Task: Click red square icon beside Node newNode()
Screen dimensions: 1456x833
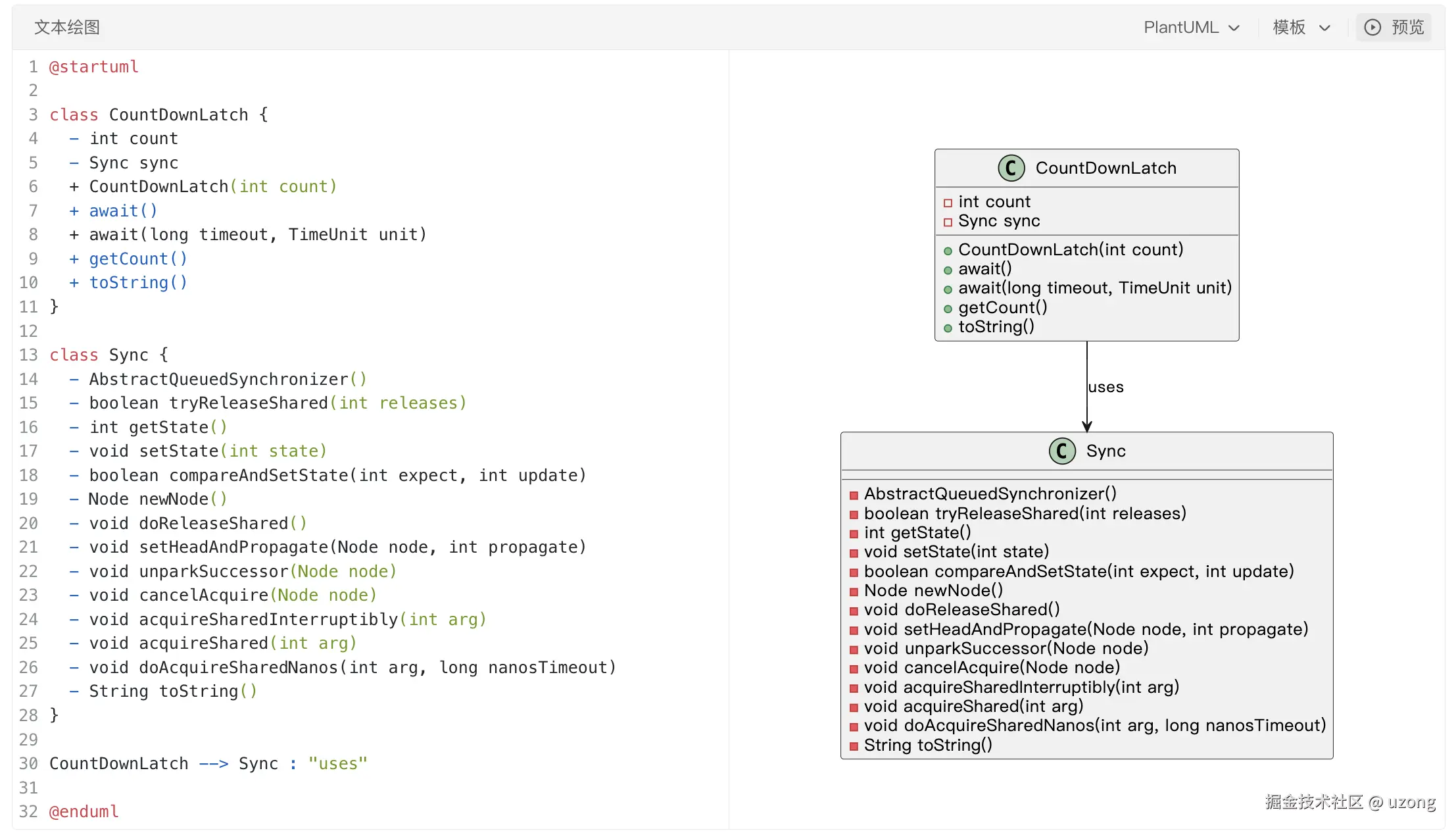Action: click(x=854, y=592)
